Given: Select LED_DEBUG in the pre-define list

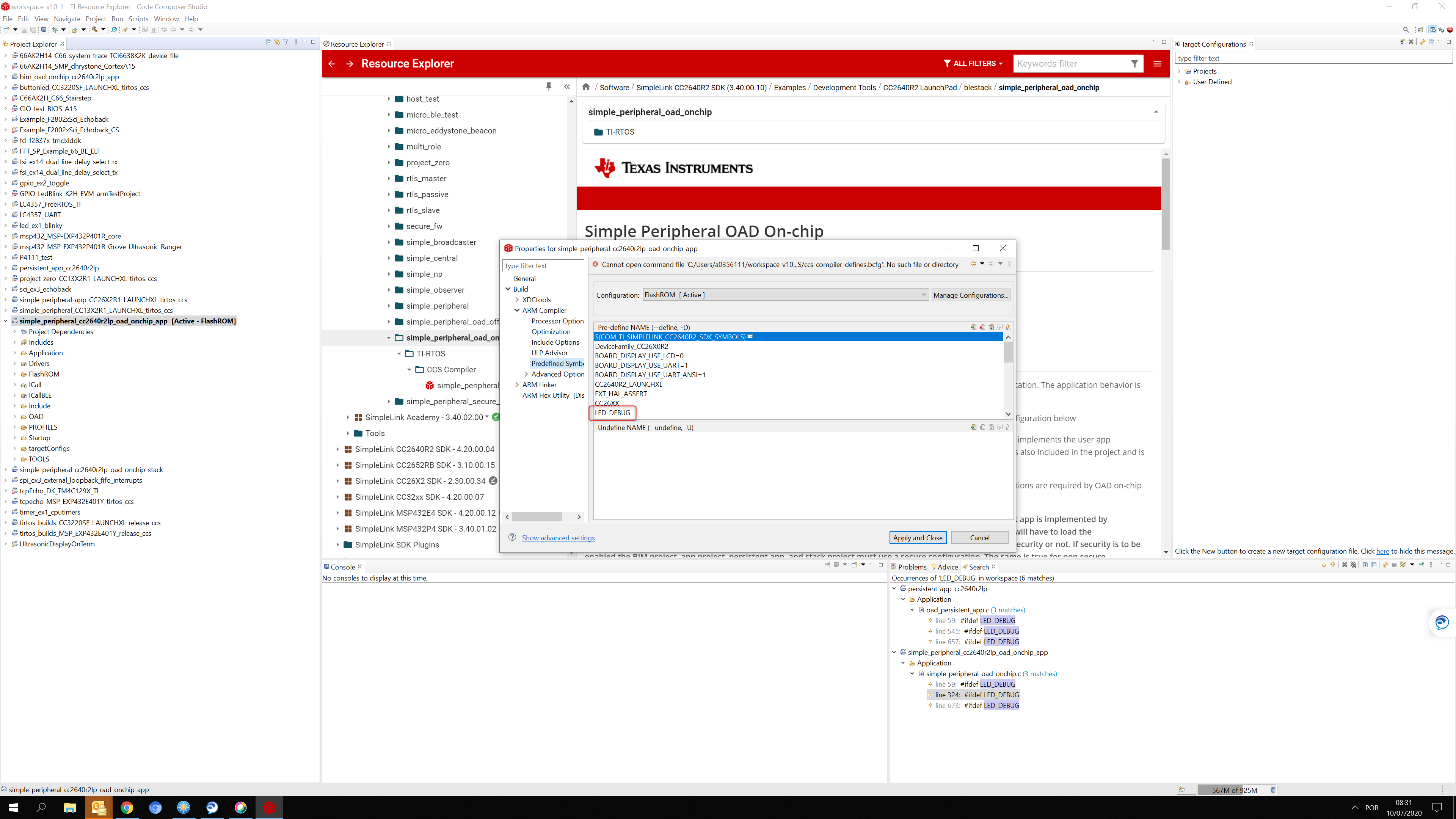Looking at the screenshot, I should (x=612, y=413).
